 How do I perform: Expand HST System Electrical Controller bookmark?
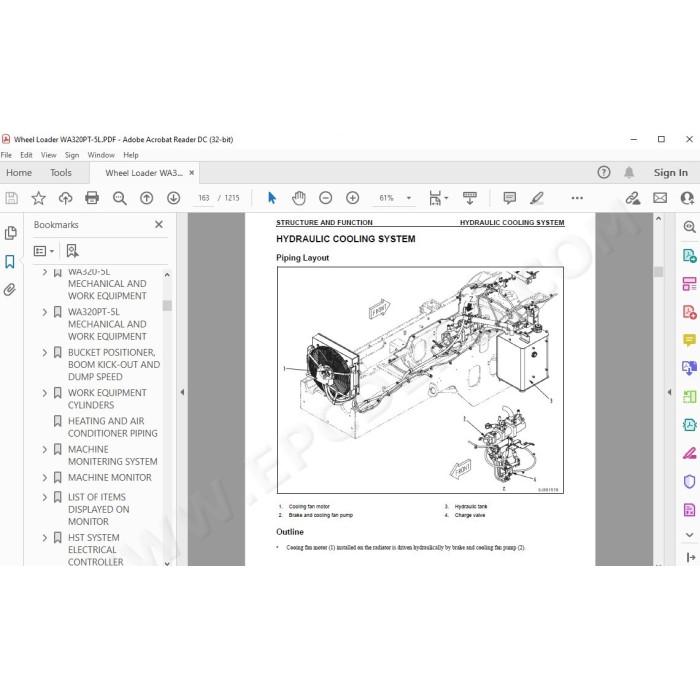coord(45,538)
